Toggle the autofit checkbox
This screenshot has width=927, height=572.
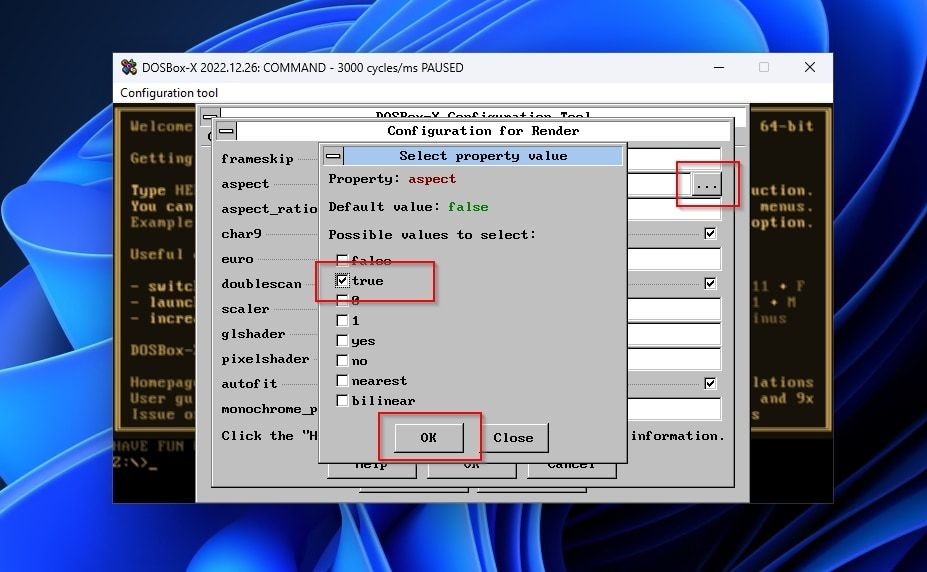(710, 384)
